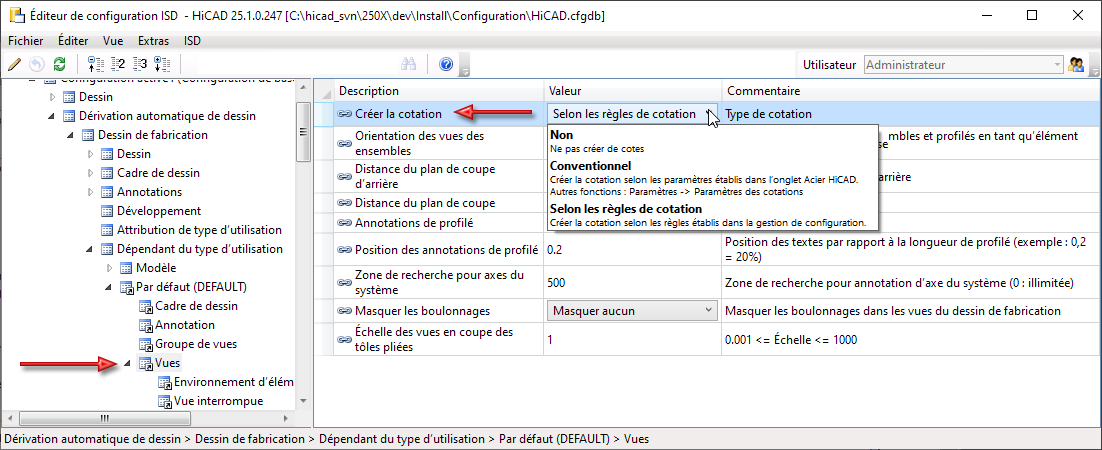Click the green refresh icon
The height and width of the screenshot is (450, 1102).
tap(59, 65)
